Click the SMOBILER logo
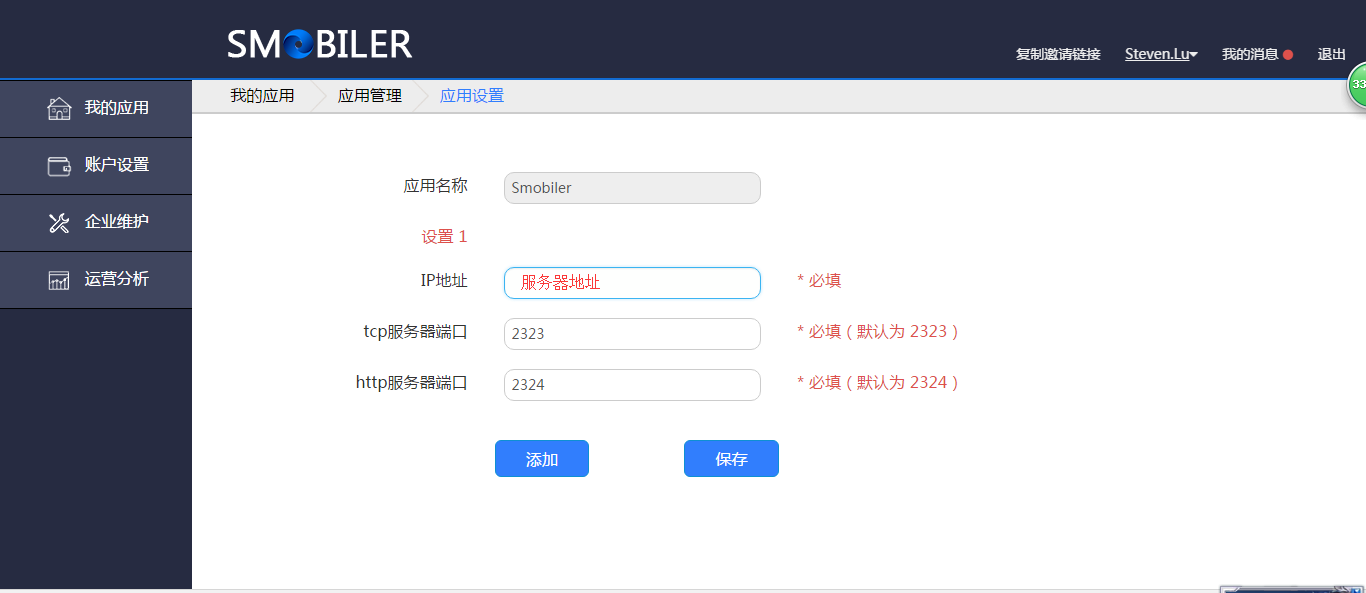Viewport: 1366px width, 593px height. [319, 44]
